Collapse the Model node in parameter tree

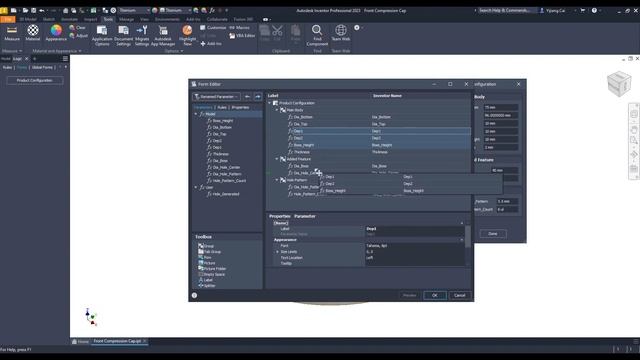196,114
